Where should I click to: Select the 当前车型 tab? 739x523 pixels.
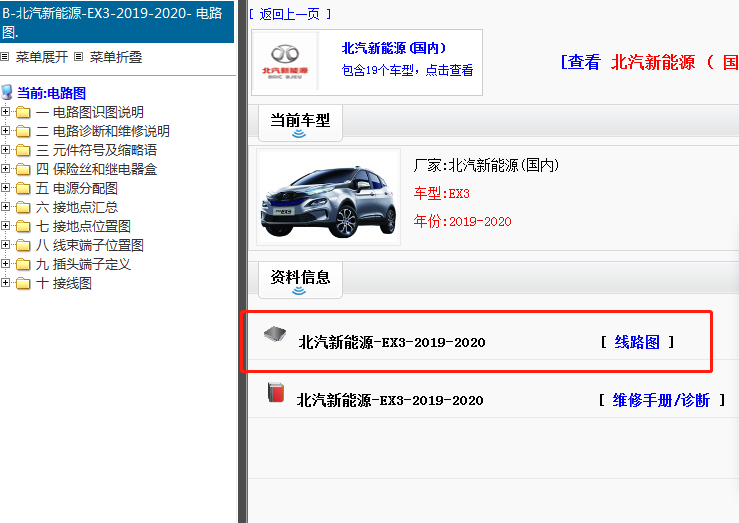(299, 121)
